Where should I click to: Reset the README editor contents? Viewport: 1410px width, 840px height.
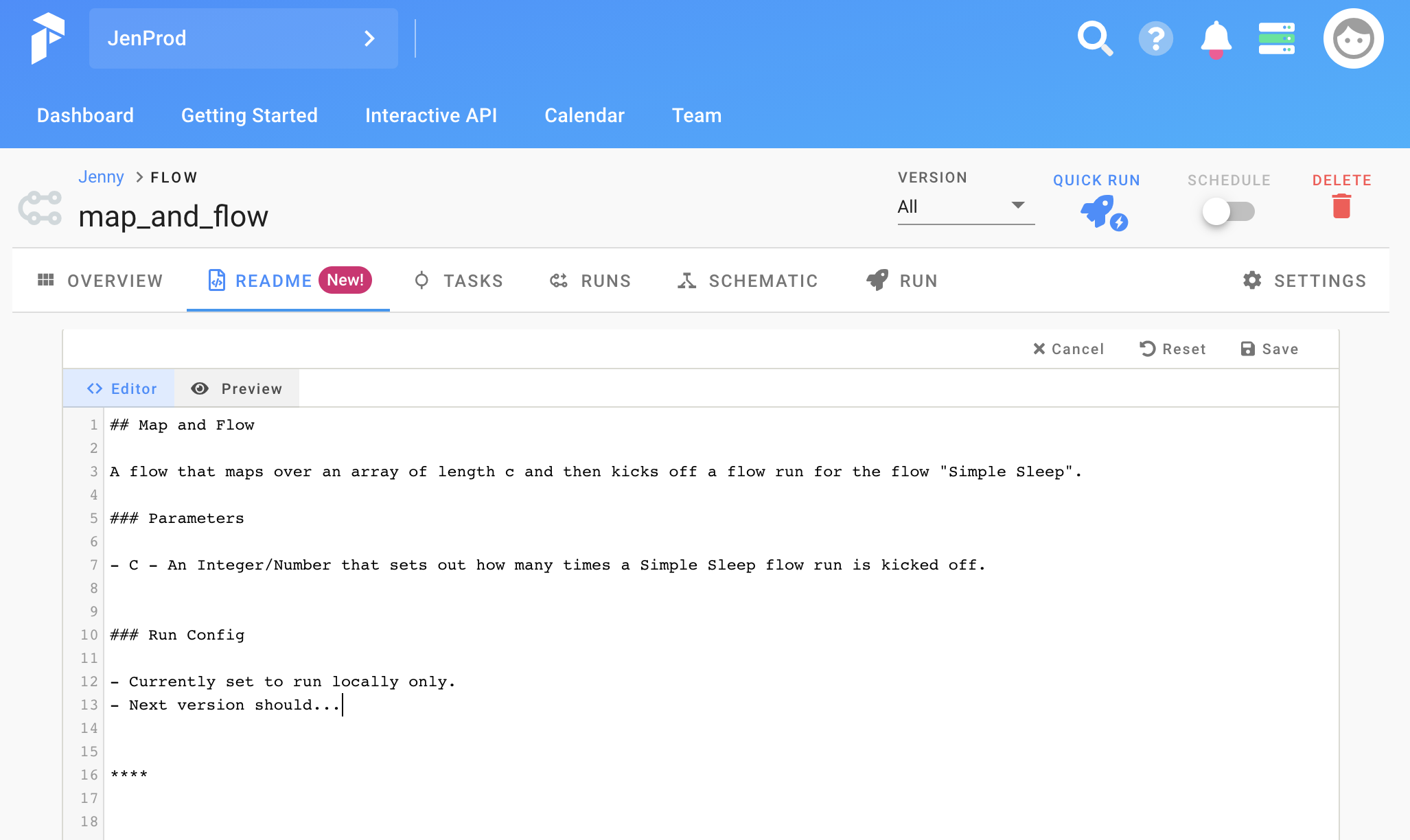click(x=1172, y=349)
